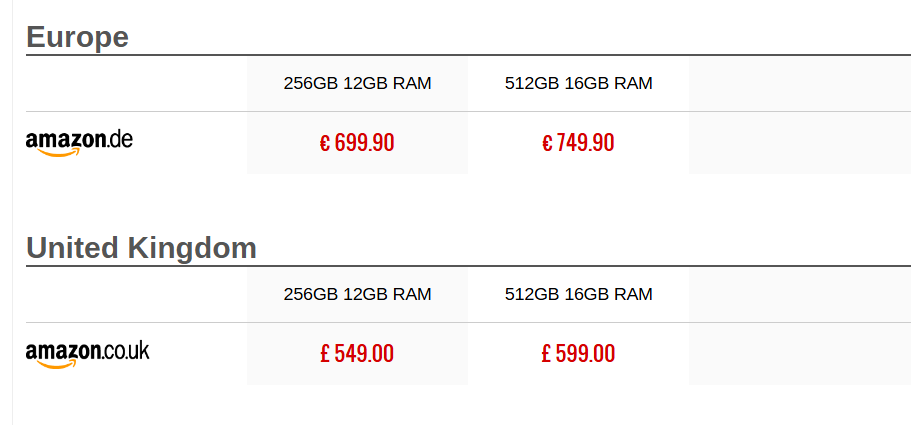917x425 pixels.
Task: Select the 256GB 12GB RAM header under Europe
Action: [x=357, y=83]
